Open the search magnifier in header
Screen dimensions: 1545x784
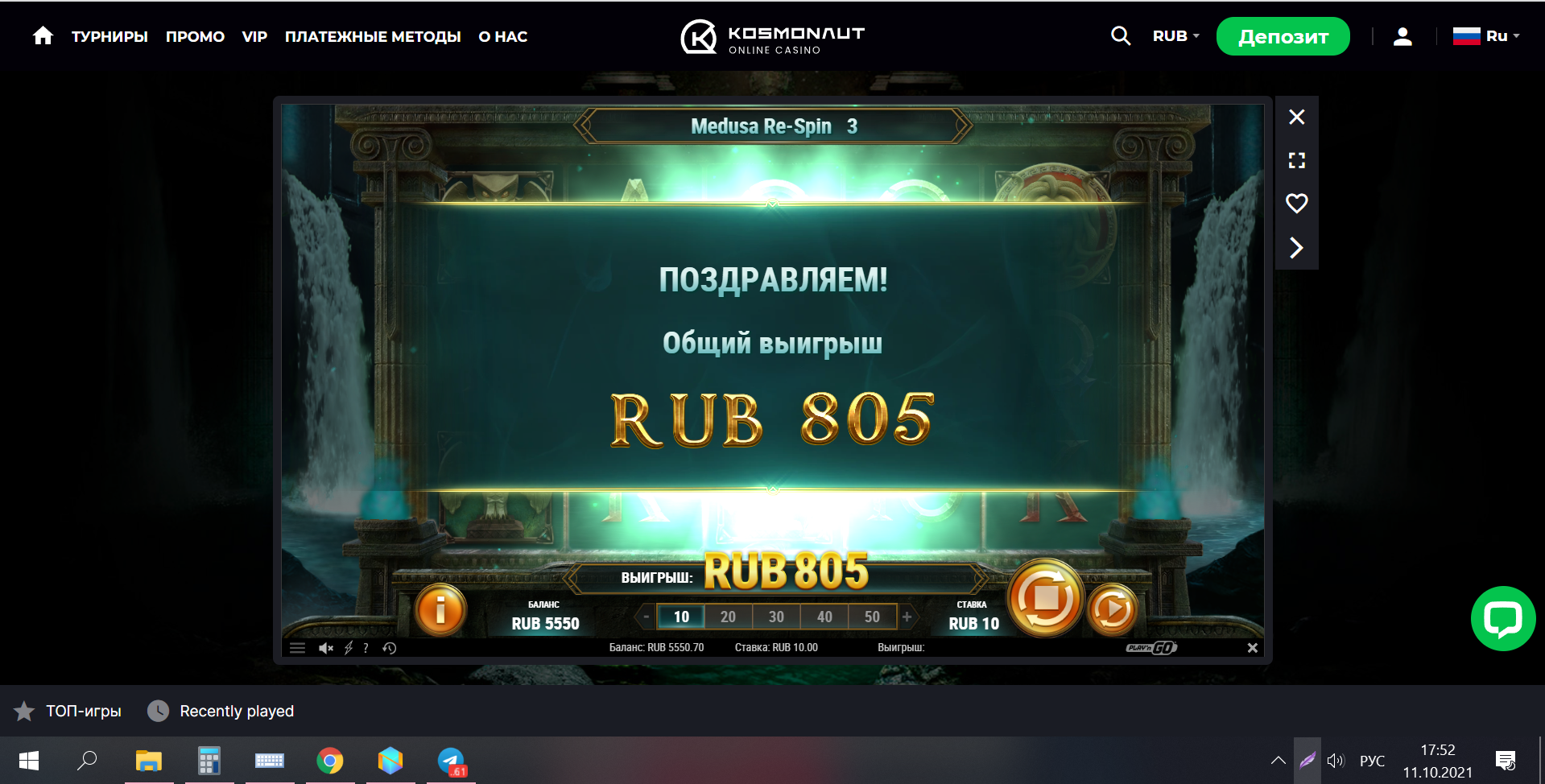click(1121, 36)
